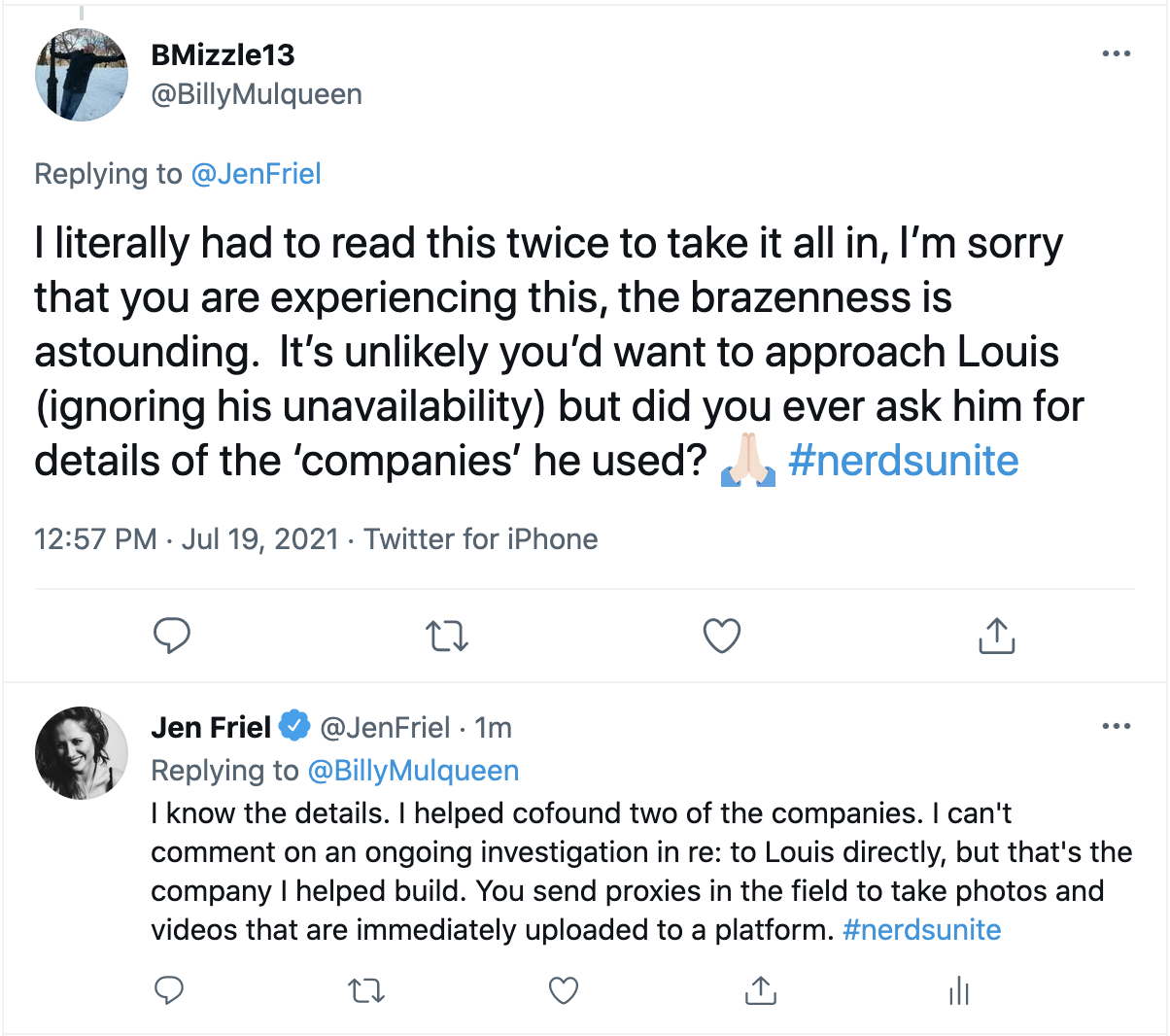Open more options for Jen Friel's reply
The image size is (1170, 1036).
tap(1116, 726)
